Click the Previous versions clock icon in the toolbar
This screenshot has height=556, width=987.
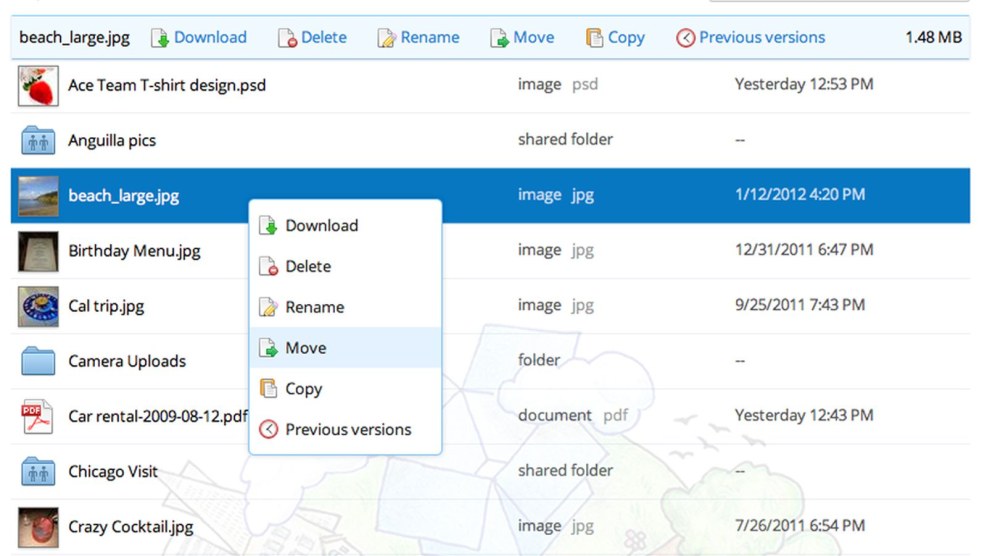(685, 38)
